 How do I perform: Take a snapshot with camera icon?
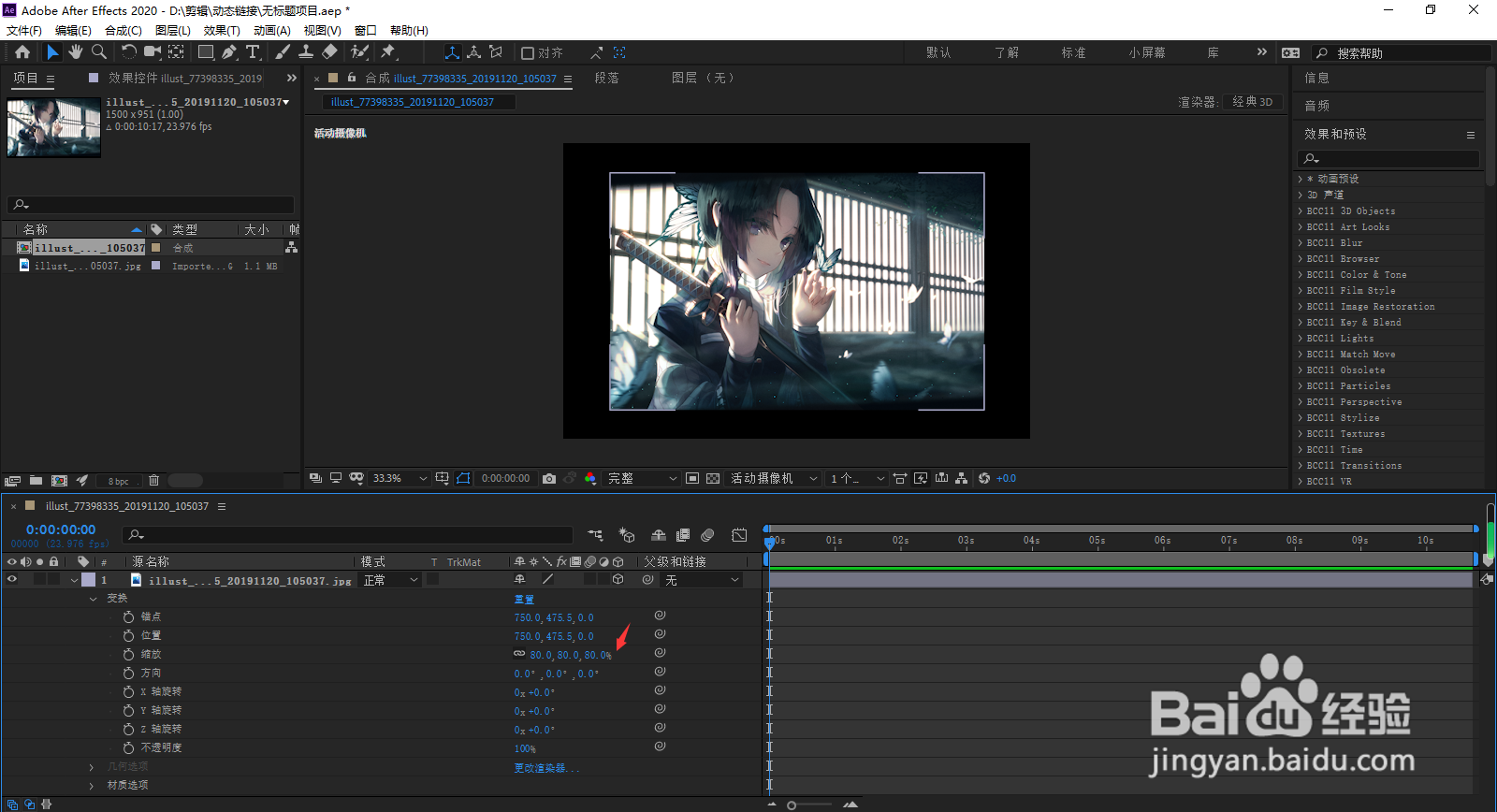click(549, 478)
